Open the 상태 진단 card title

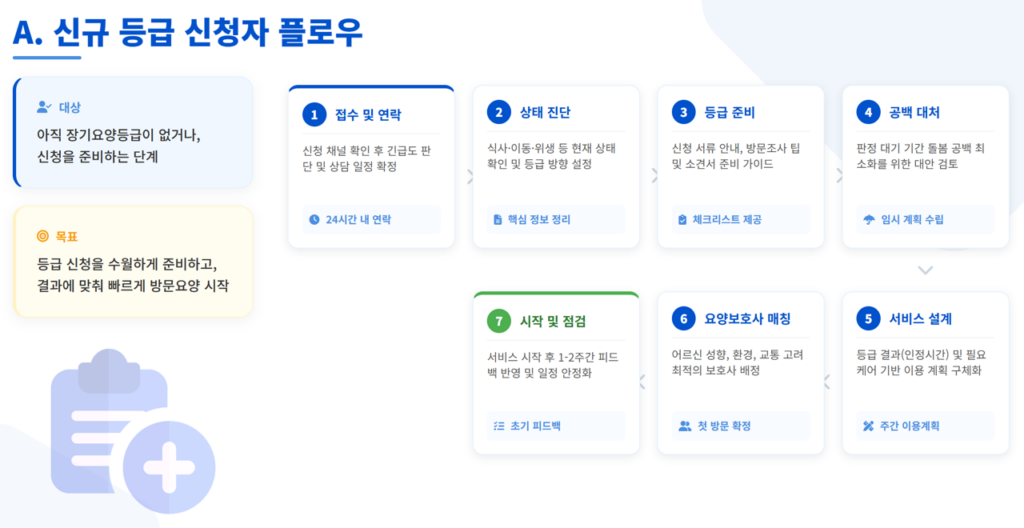tap(545, 112)
